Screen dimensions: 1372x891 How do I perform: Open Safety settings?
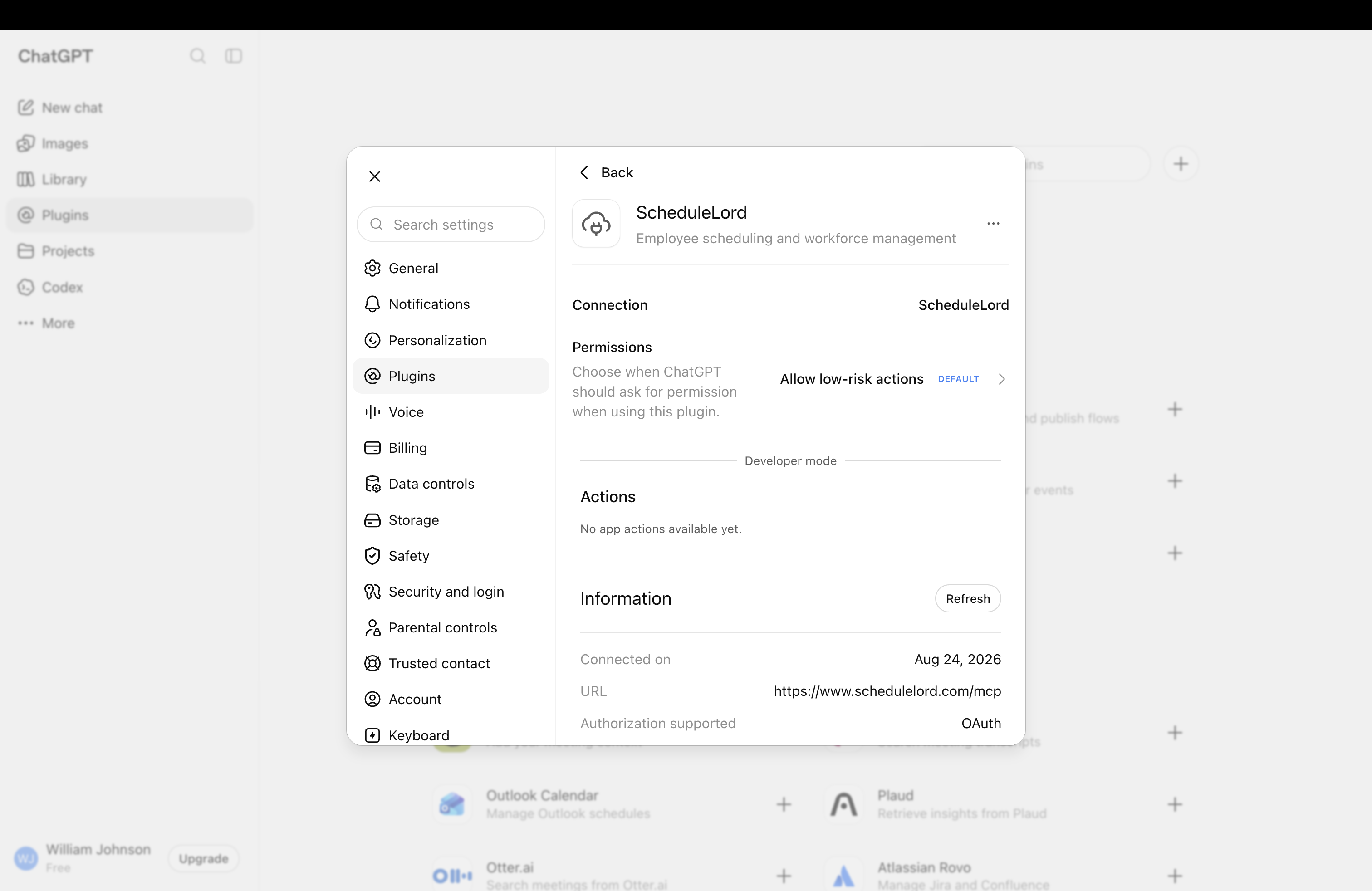(451, 556)
